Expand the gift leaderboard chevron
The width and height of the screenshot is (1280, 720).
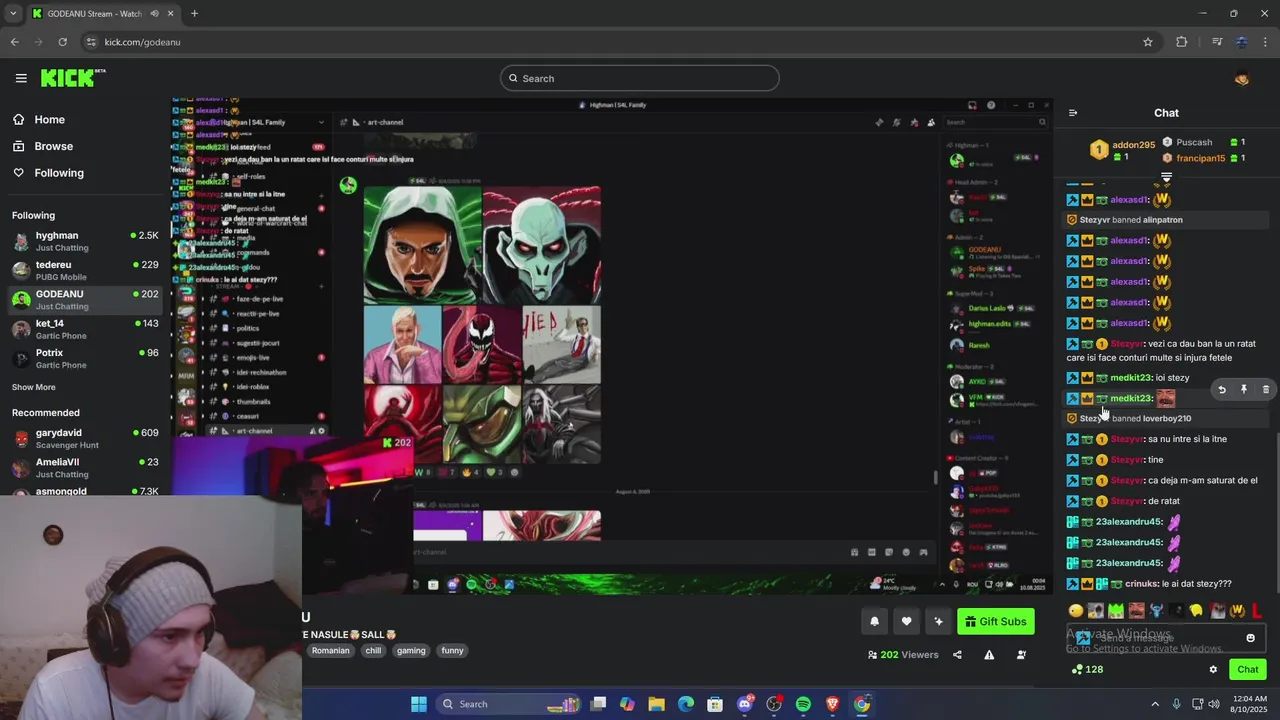[x=1166, y=177]
